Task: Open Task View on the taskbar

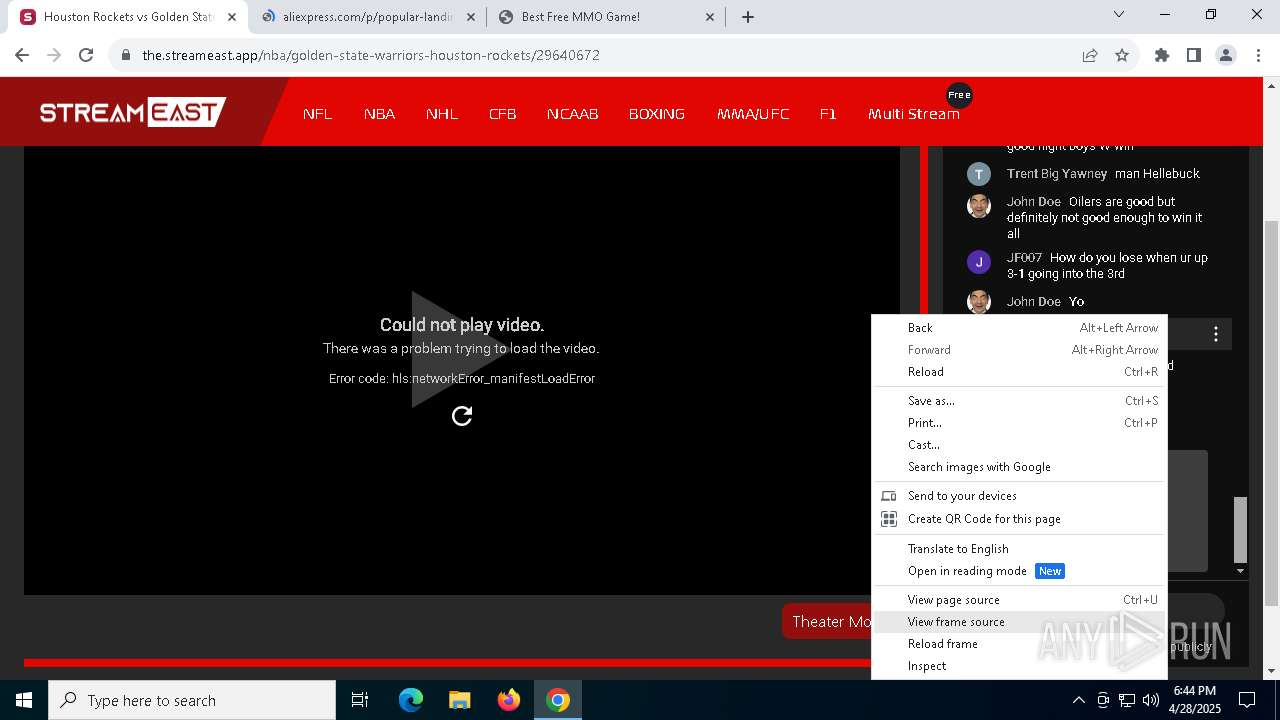Action: 360,700
